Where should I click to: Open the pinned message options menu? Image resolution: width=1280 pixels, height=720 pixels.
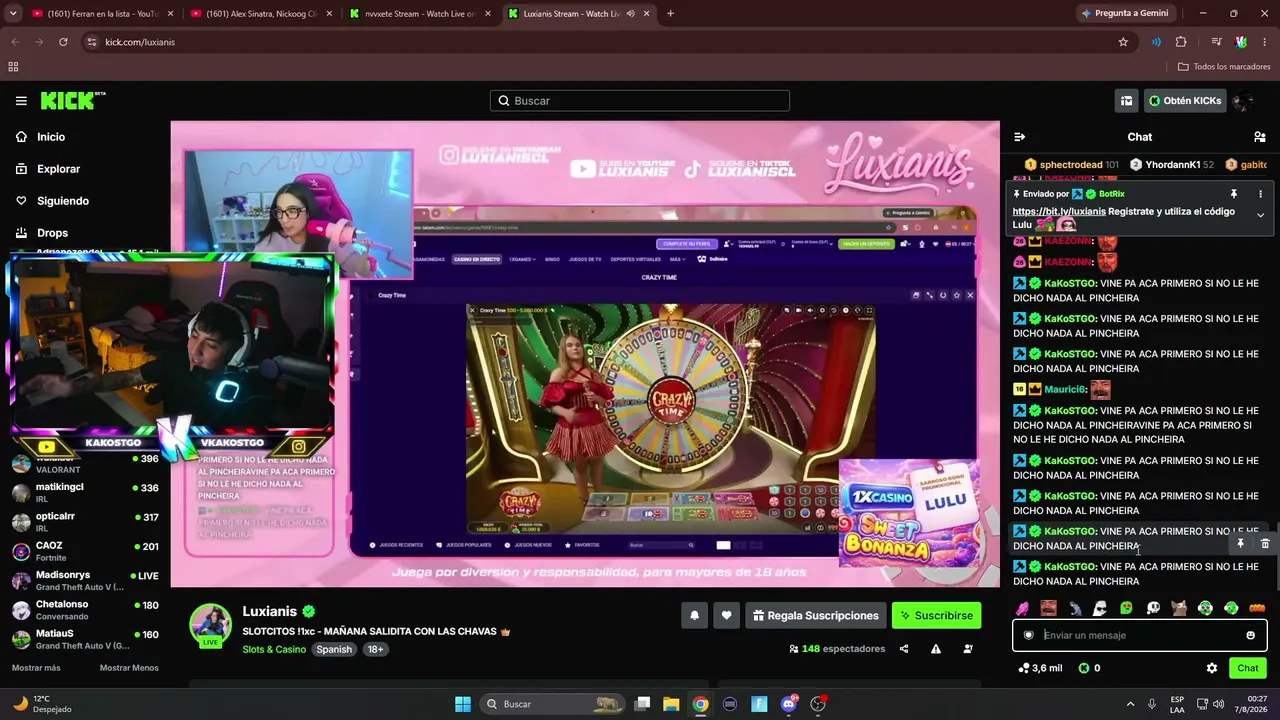(1260, 194)
